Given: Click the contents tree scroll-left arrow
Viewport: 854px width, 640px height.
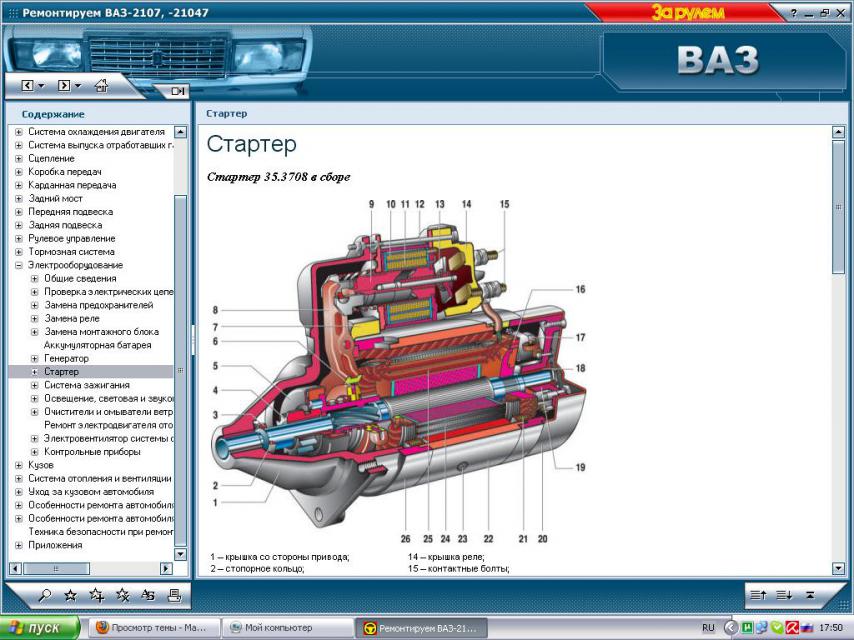Looking at the screenshot, I should click(16, 569).
